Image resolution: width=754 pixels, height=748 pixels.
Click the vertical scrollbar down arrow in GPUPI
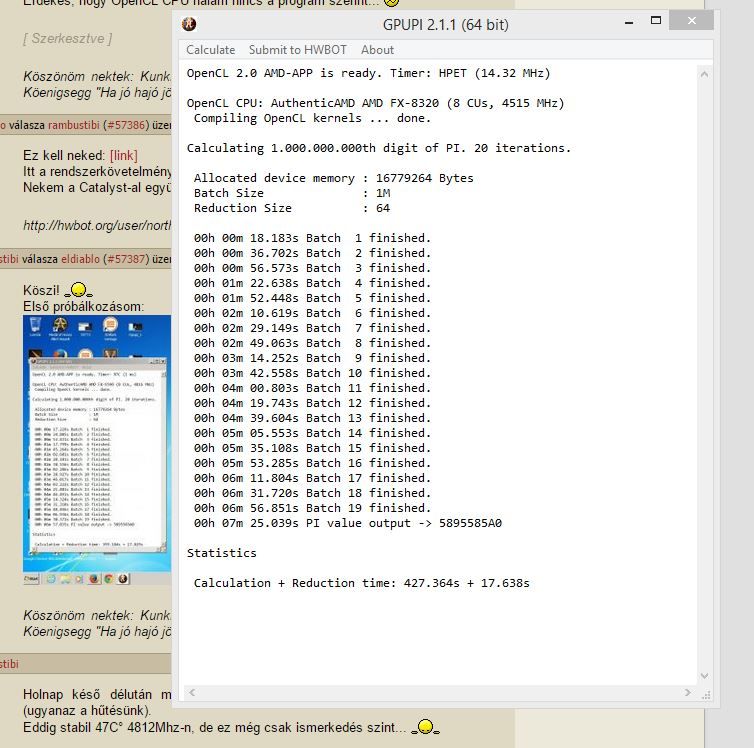point(704,676)
